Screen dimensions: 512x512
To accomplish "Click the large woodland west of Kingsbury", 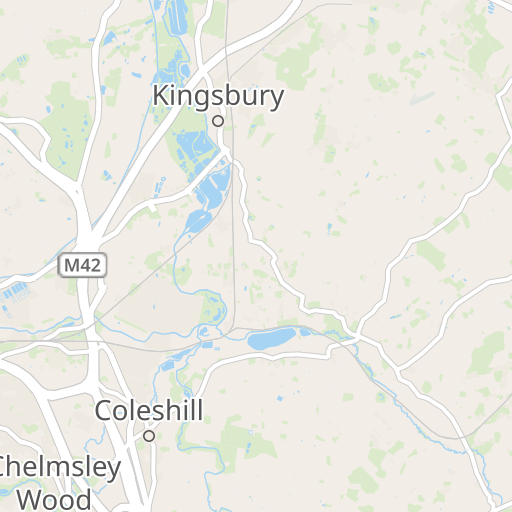I will click(70, 128).
